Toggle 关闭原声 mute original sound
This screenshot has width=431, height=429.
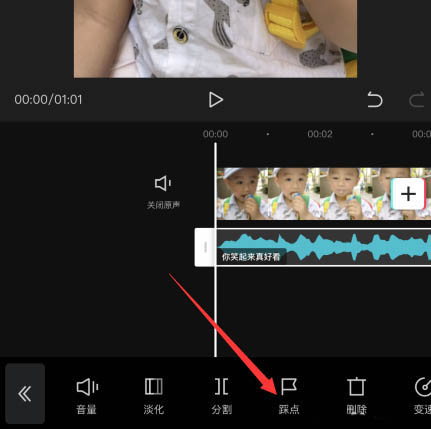163,192
